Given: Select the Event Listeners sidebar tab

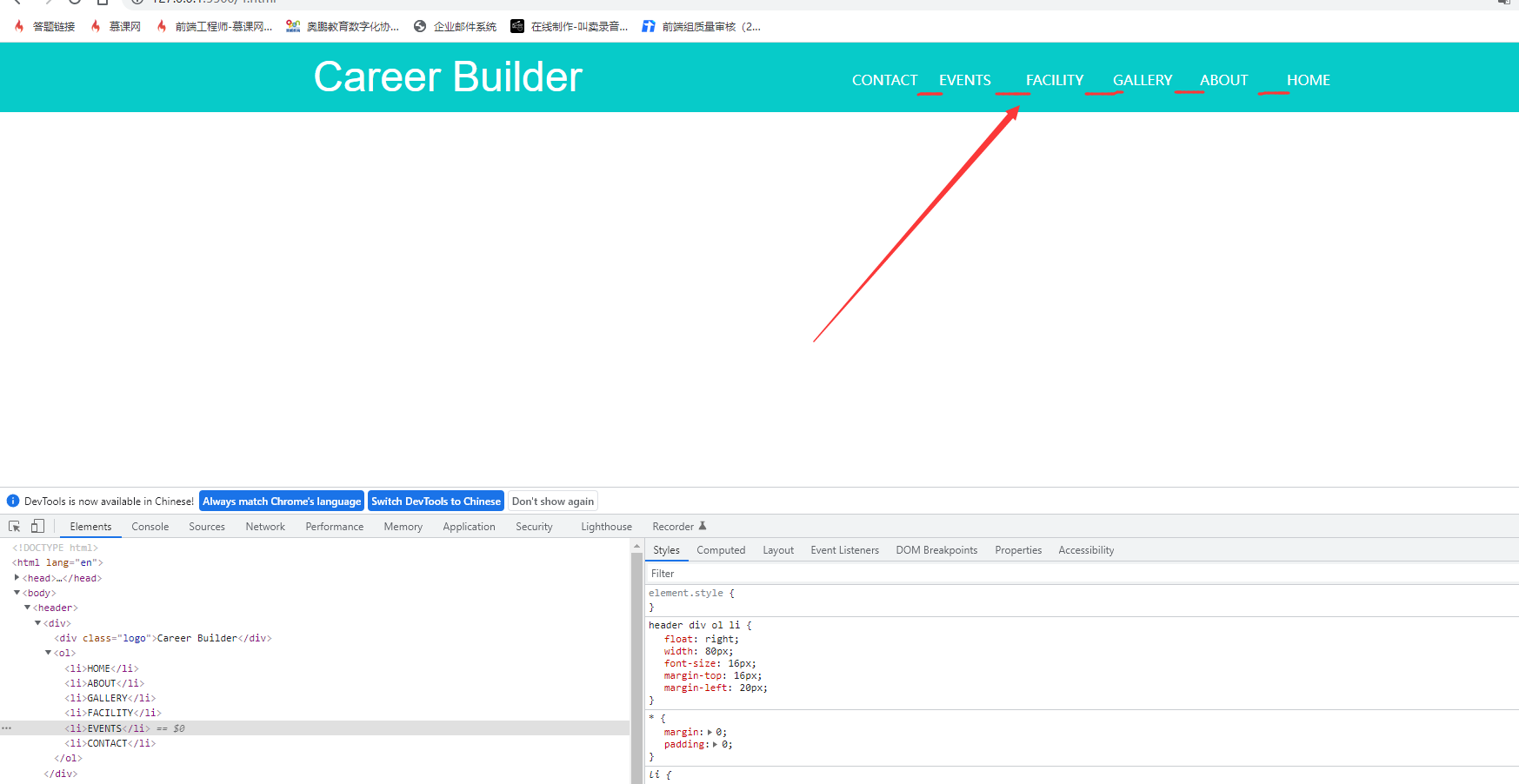Looking at the screenshot, I should click(844, 550).
